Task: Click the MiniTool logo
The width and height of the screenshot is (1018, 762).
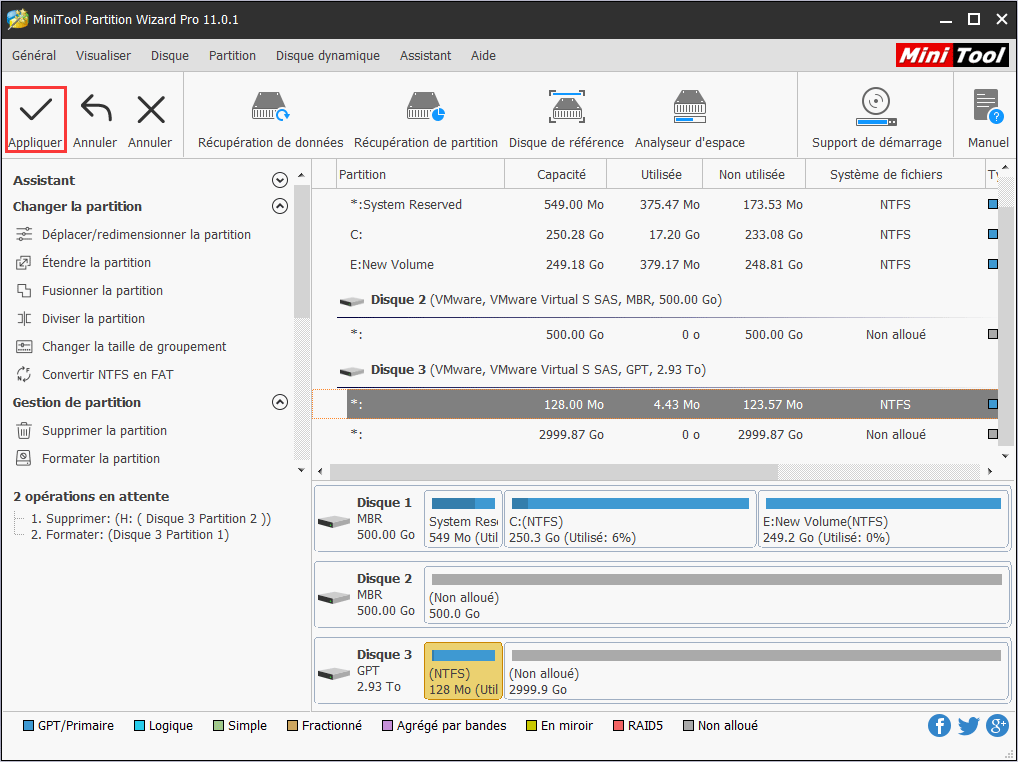Action: 952,55
